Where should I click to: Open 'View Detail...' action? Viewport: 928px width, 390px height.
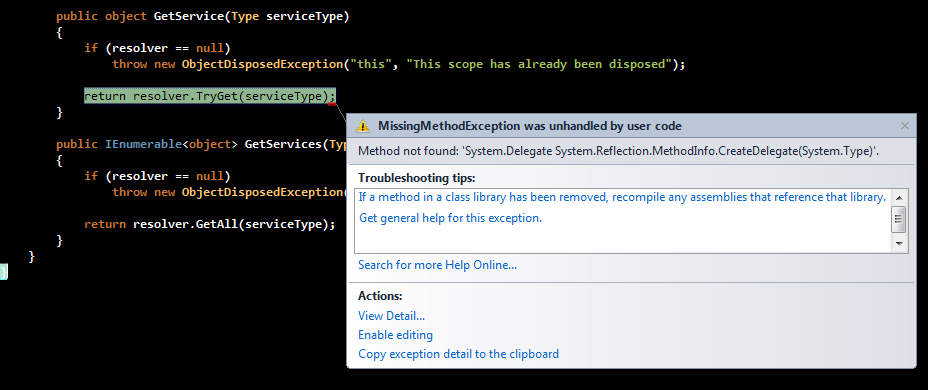pos(391,316)
